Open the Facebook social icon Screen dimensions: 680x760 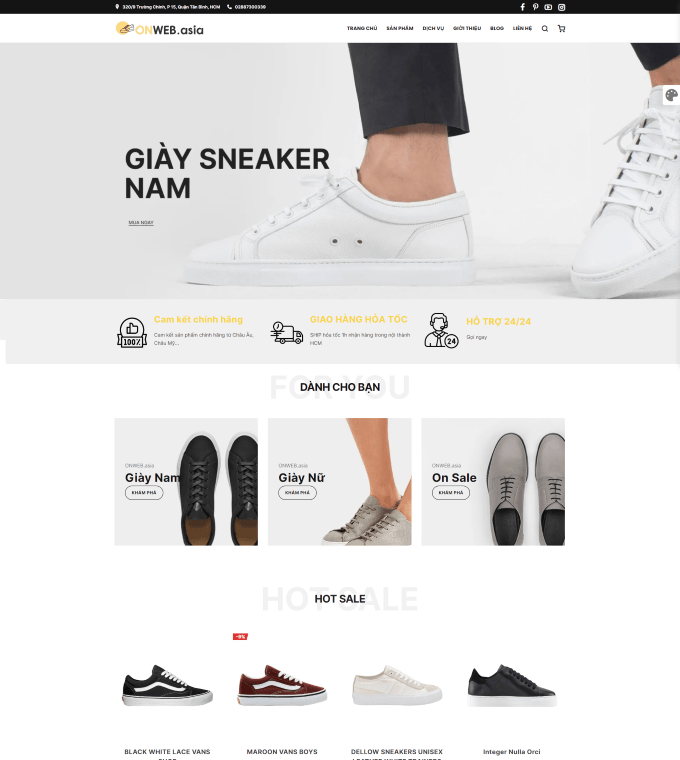522,7
